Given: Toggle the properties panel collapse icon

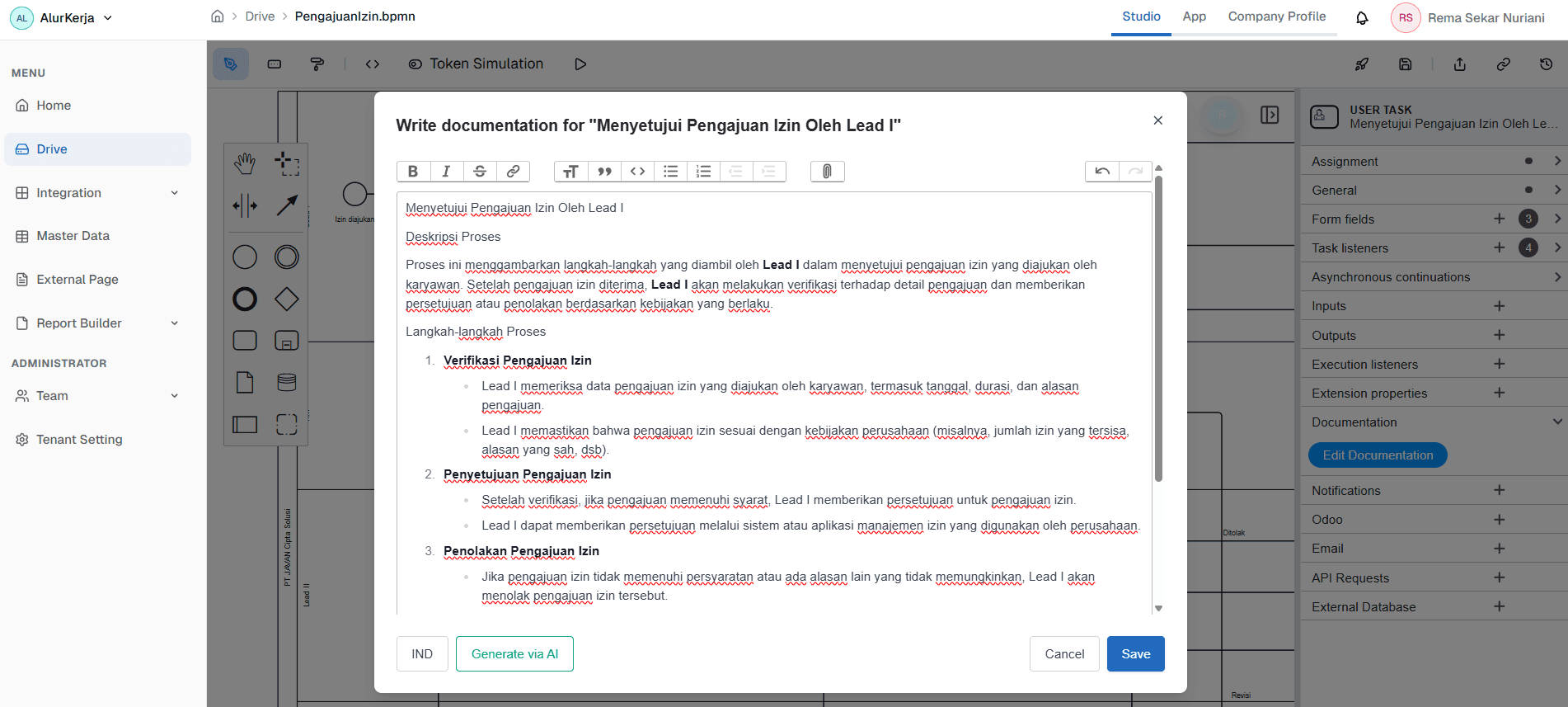Looking at the screenshot, I should coord(1270,115).
